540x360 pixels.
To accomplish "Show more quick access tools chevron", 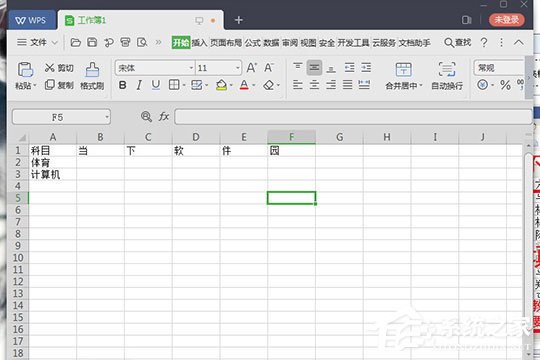I will [x=158, y=42].
